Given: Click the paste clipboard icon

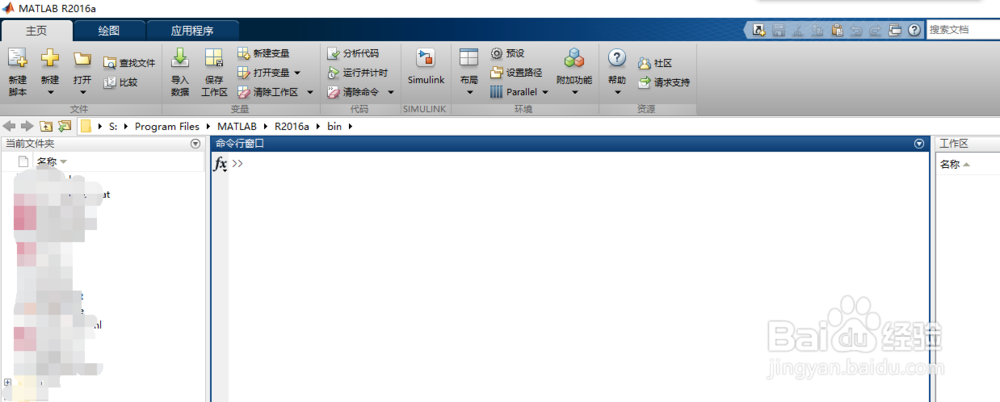Looking at the screenshot, I should 837,29.
